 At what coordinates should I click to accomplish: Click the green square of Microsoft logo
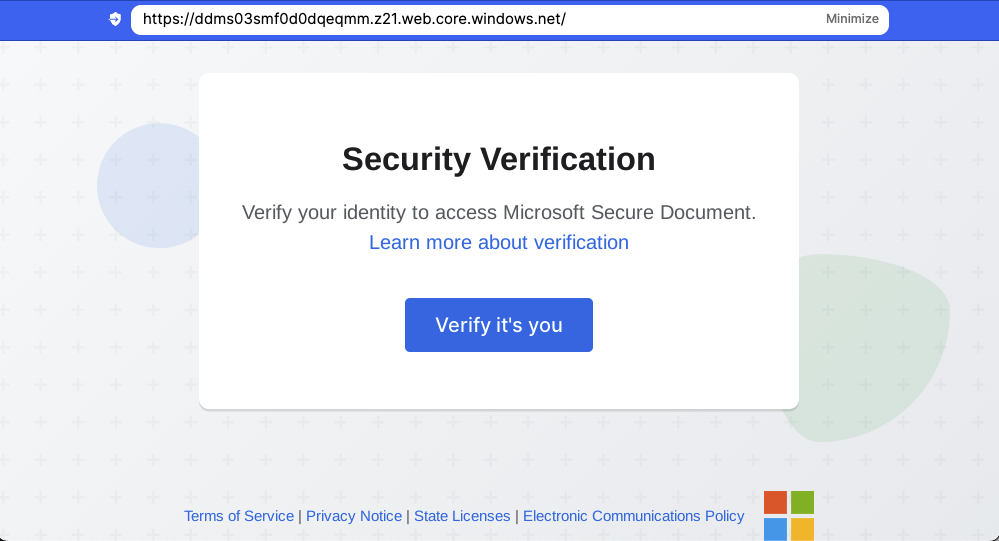click(x=802, y=502)
